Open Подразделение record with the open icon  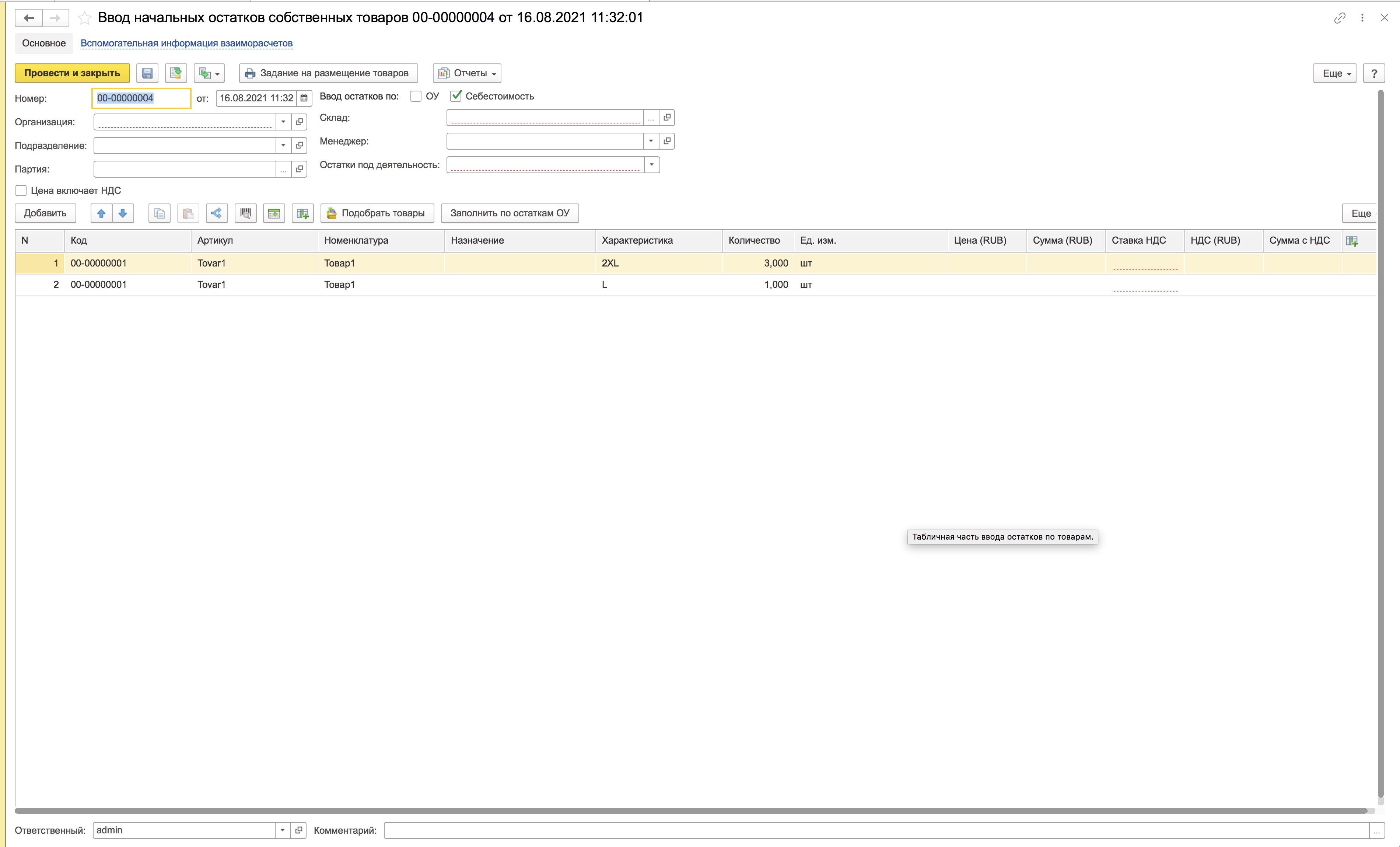click(x=300, y=146)
